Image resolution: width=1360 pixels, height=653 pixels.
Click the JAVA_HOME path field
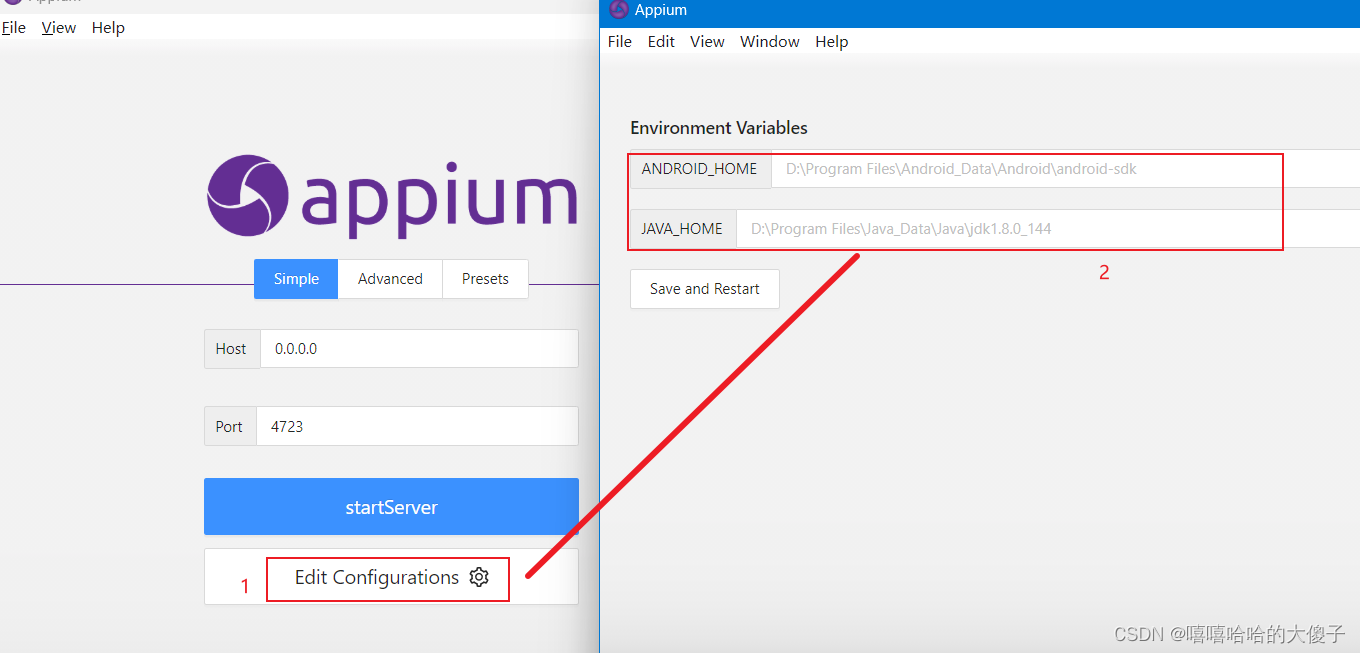coord(1048,229)
